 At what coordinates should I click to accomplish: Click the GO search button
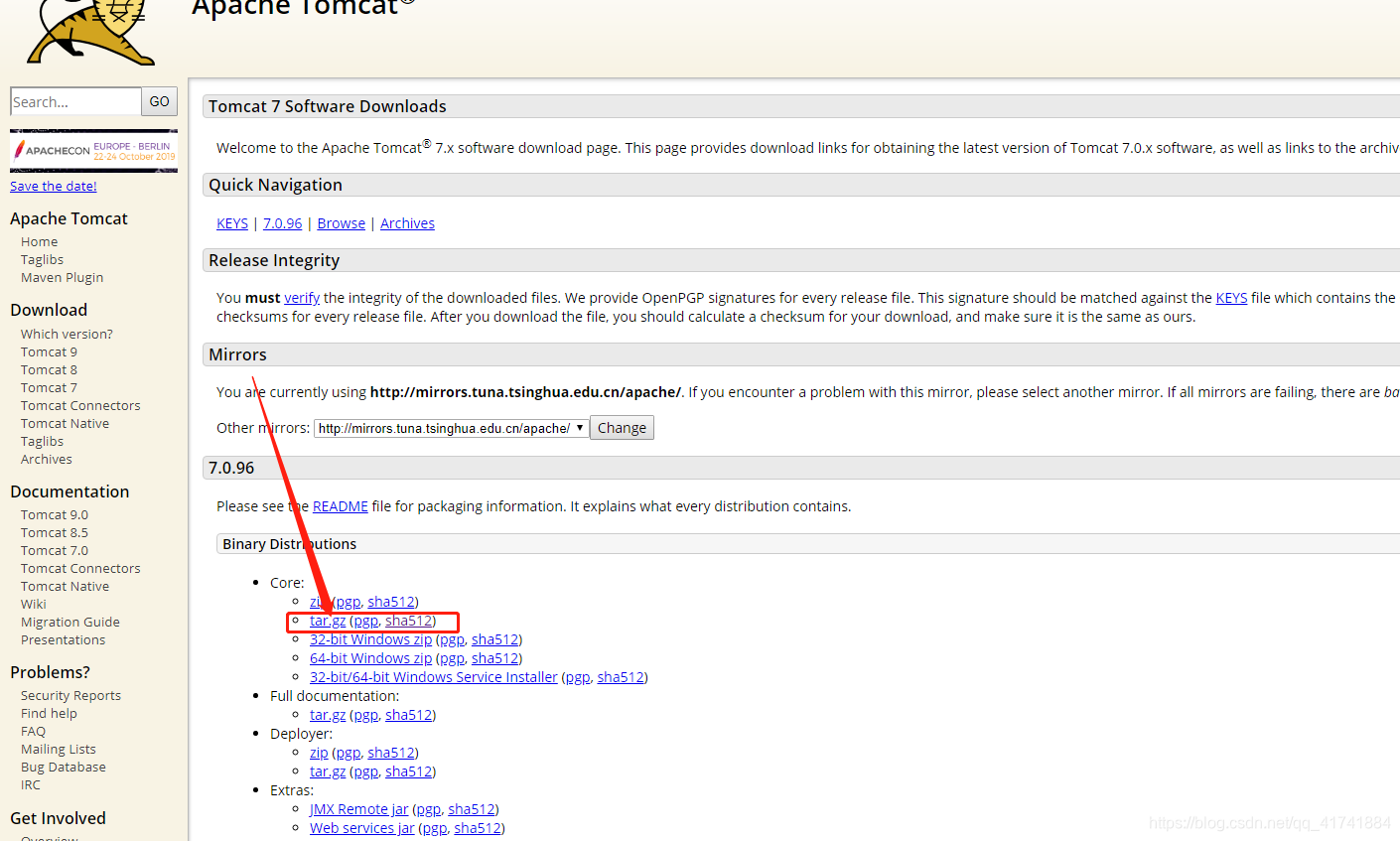160,101
